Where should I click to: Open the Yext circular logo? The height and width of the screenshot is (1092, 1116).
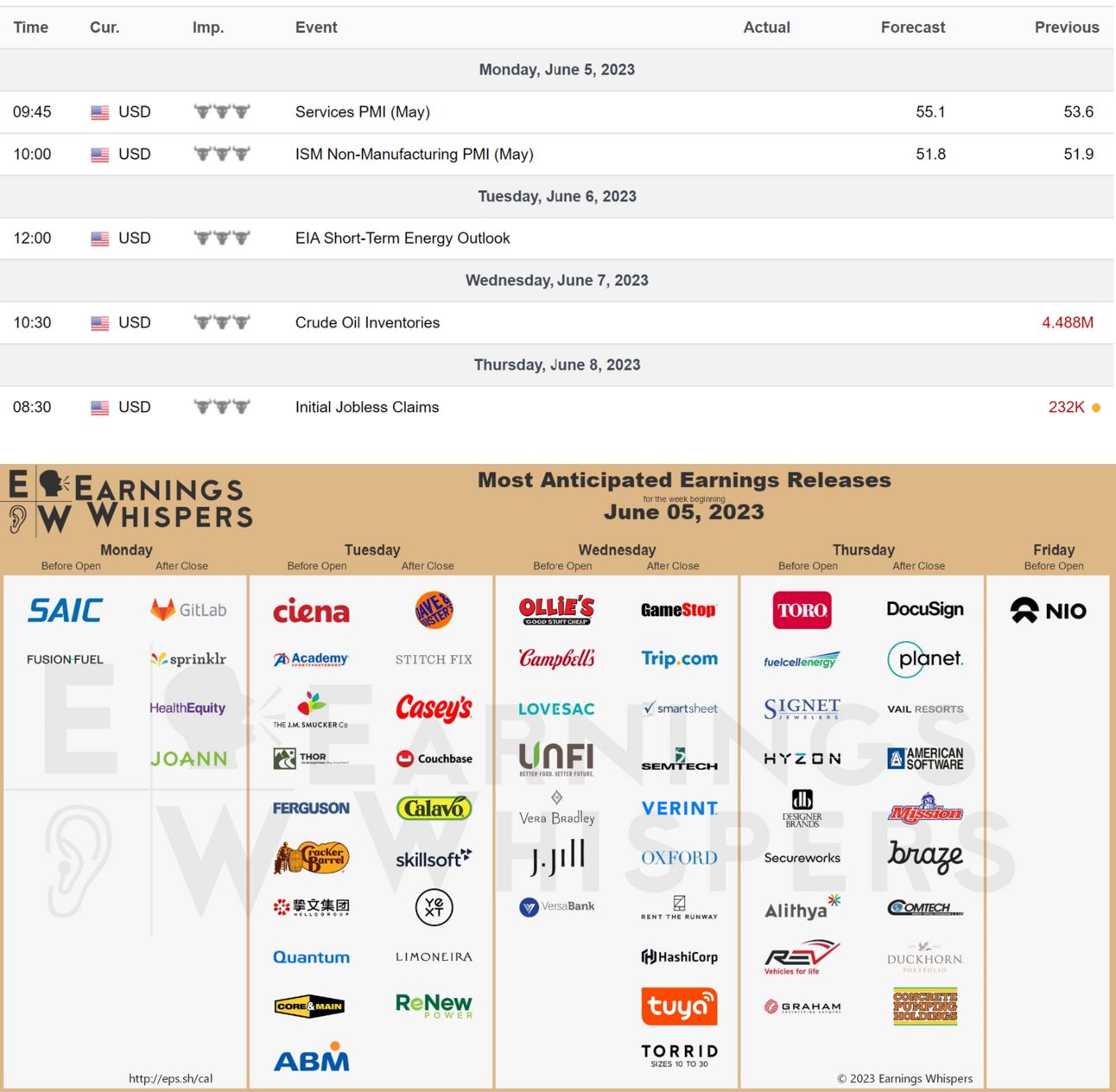(x=434, y=907)
